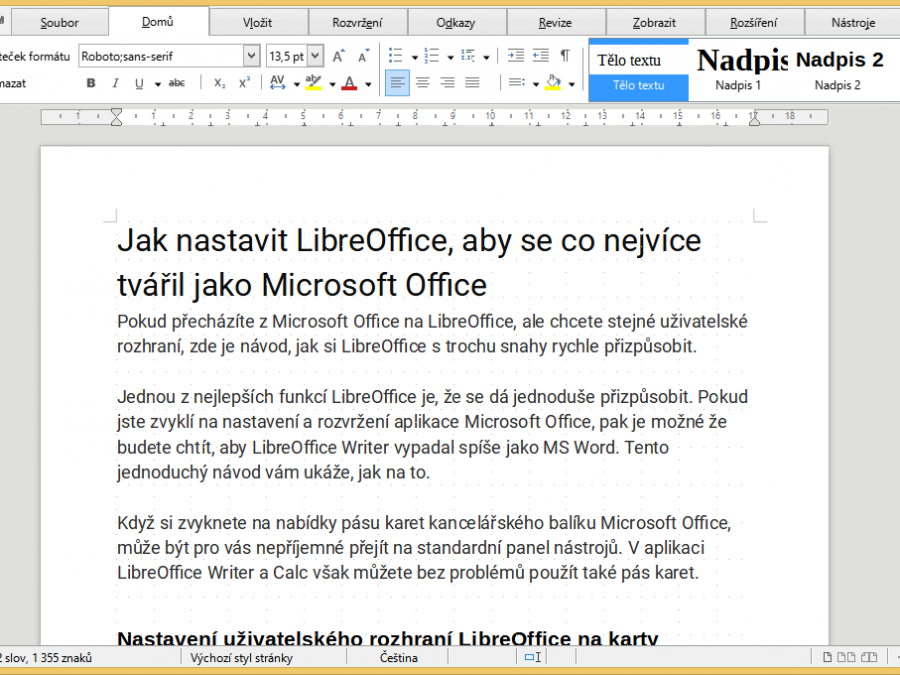
Task: Apply the Tělo textu paragraph style
Action: [x=638, y=70]
